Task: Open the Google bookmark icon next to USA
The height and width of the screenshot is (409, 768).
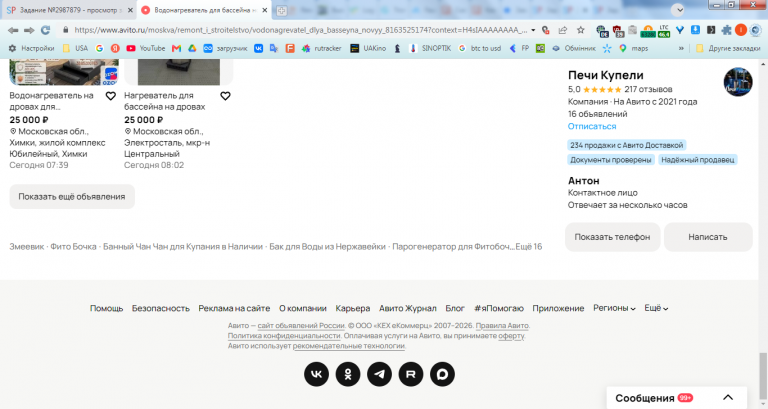Action: coord(99,48)
